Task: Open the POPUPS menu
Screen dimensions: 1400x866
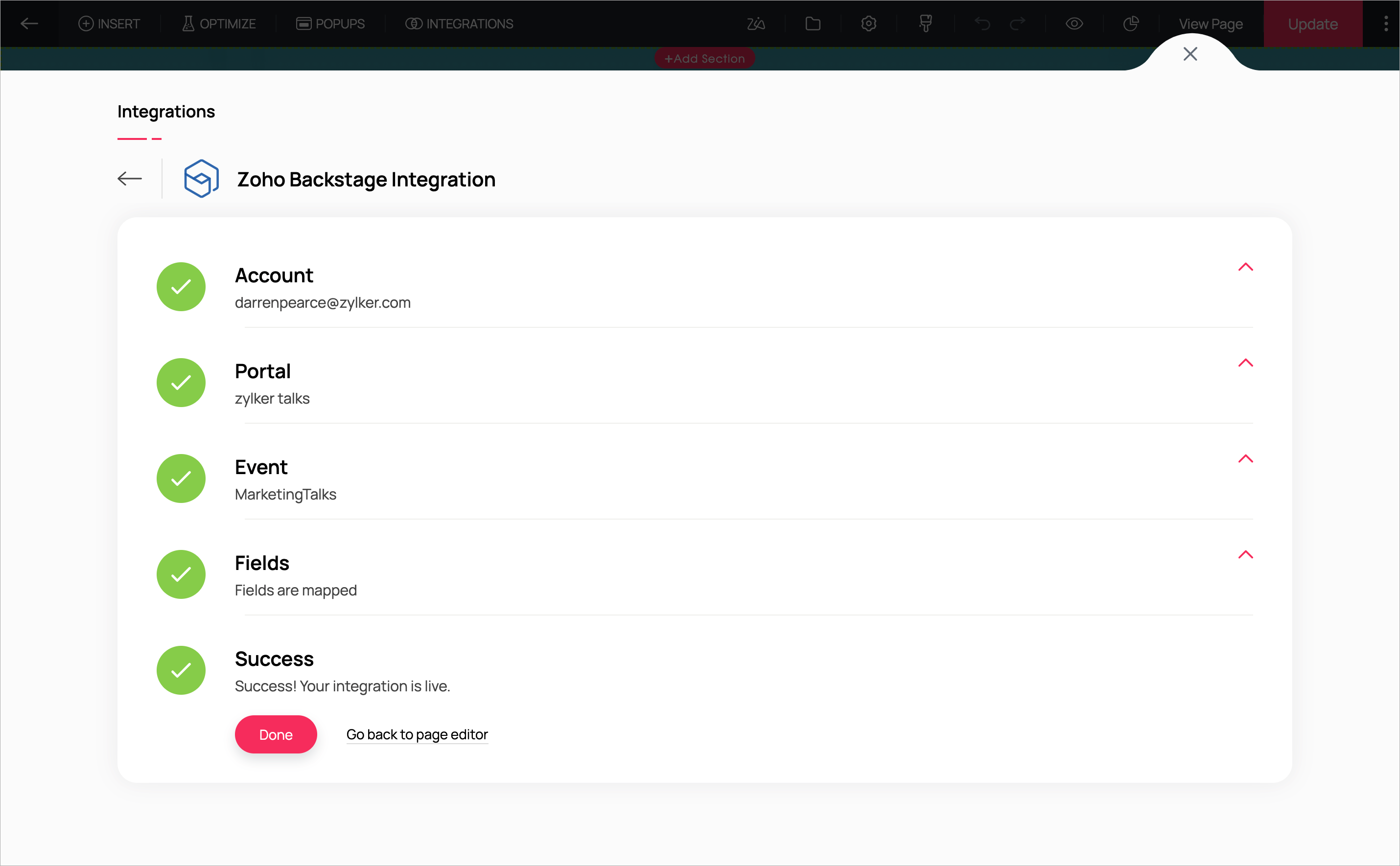Action: [x=330, y=23]
